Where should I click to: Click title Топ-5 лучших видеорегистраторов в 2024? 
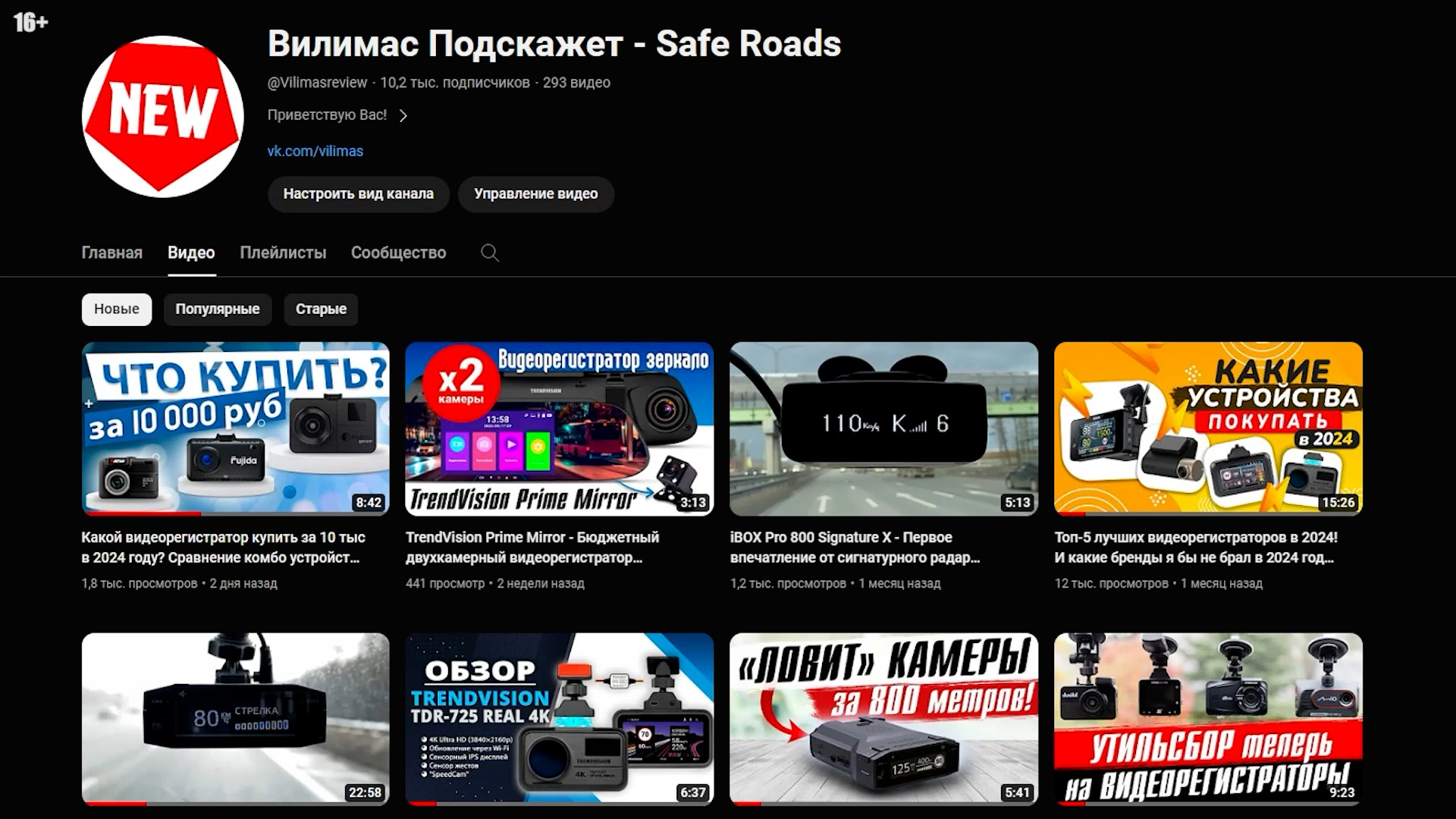1196,548
